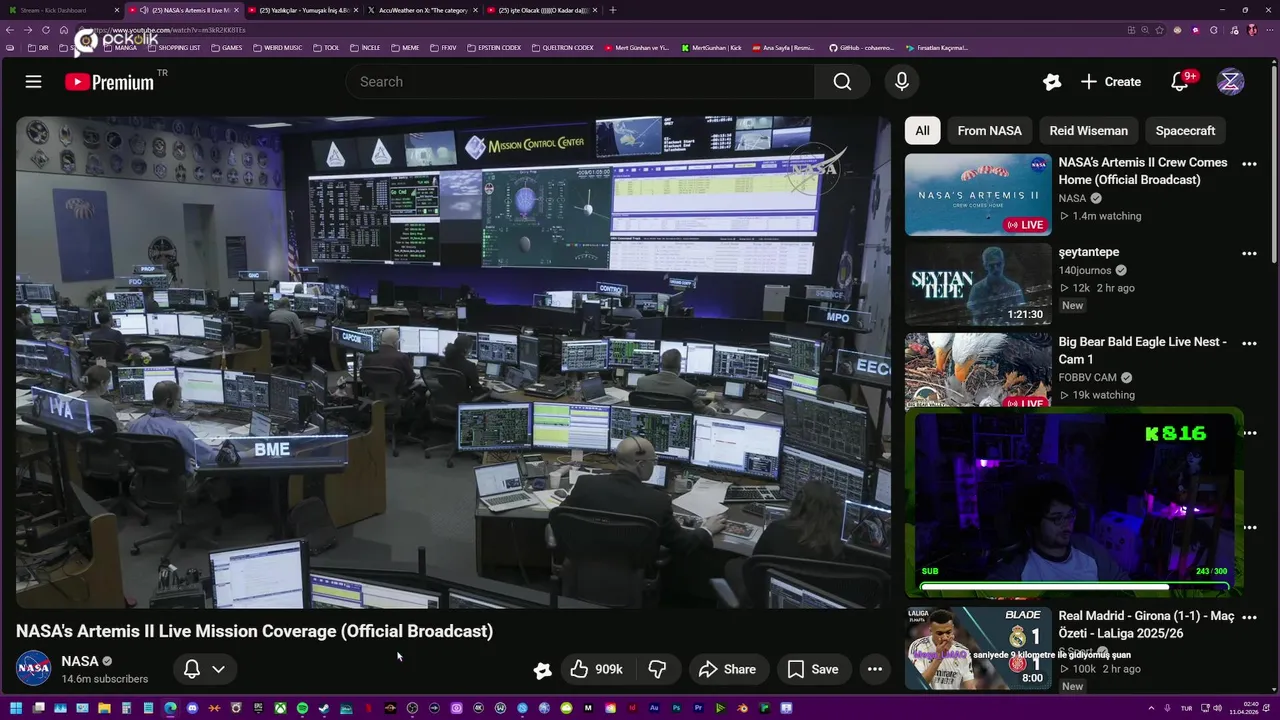The image size is (1280, 720).
Task: Share the Artemis II live video
Action: tap(727, 669)
